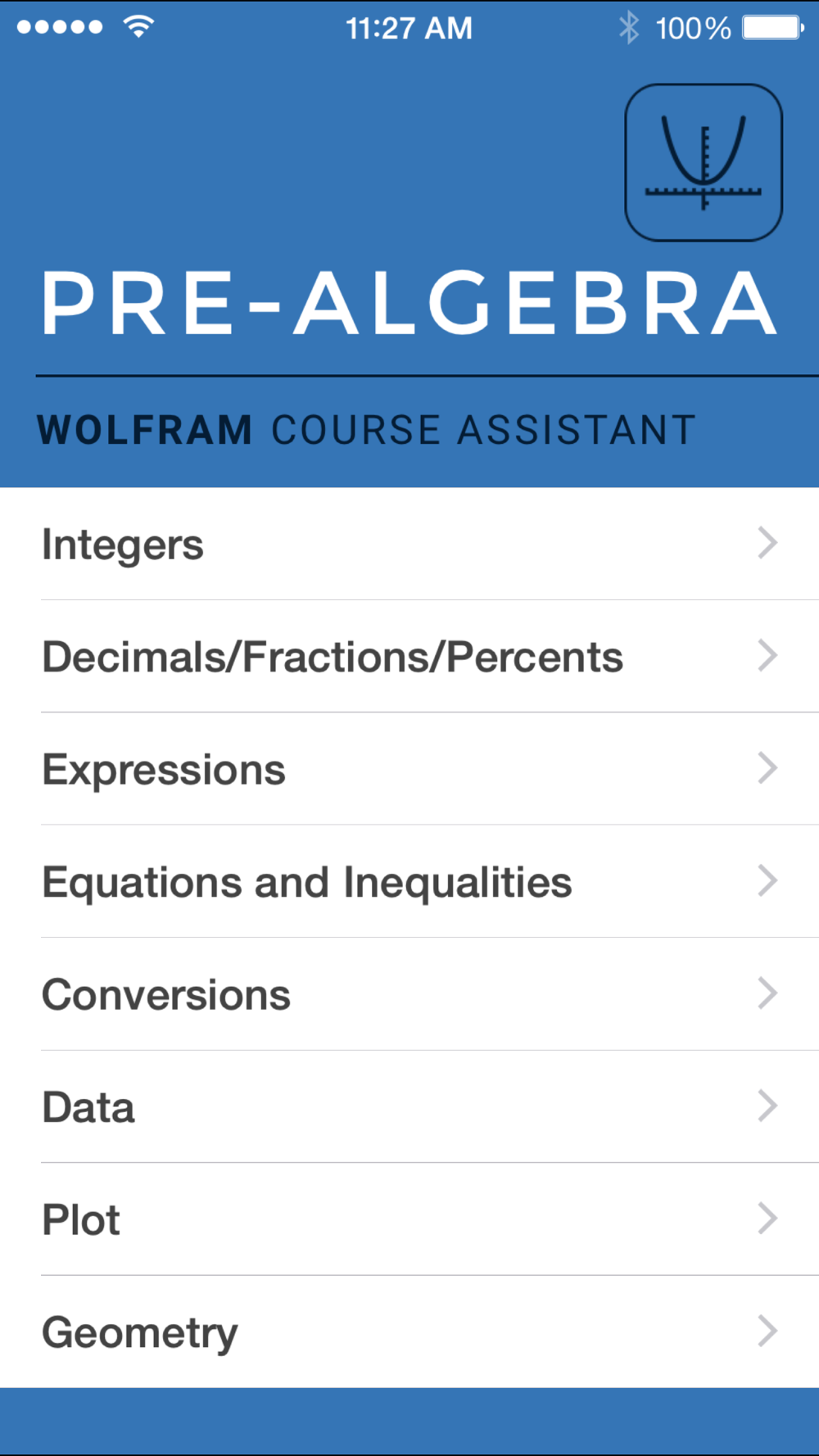Screen dimensions: 819x1456
Task: Tap the parabola graph app icon
Action: point(703,162)
